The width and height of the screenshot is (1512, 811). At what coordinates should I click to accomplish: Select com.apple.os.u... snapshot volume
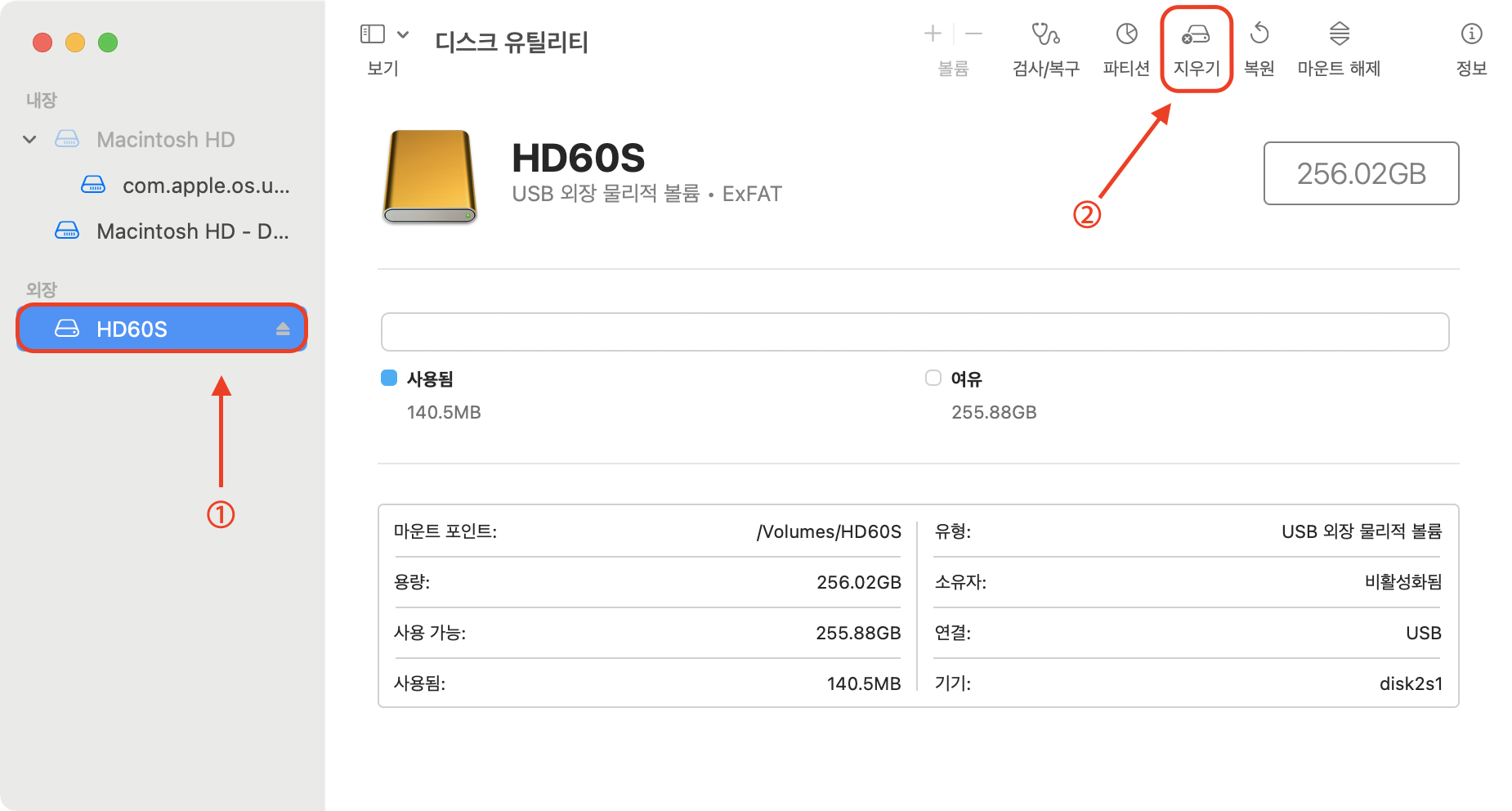click(206, 186)
